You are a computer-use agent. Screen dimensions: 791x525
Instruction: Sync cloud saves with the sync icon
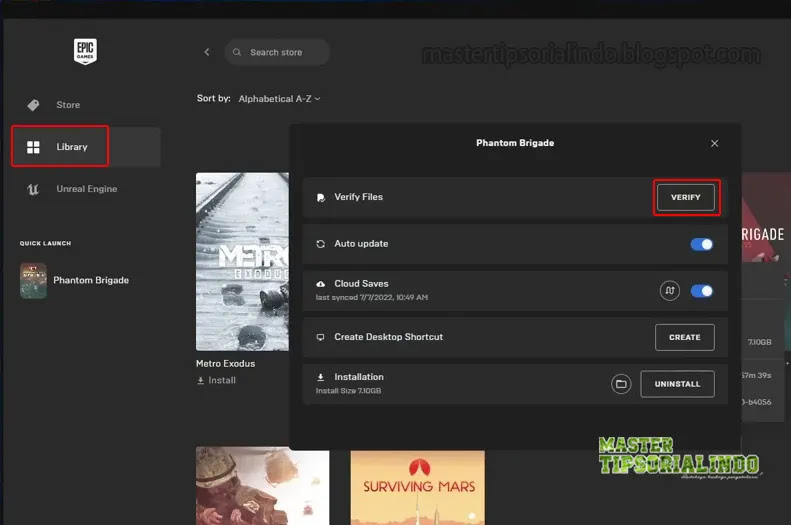[x=669, y=290]
